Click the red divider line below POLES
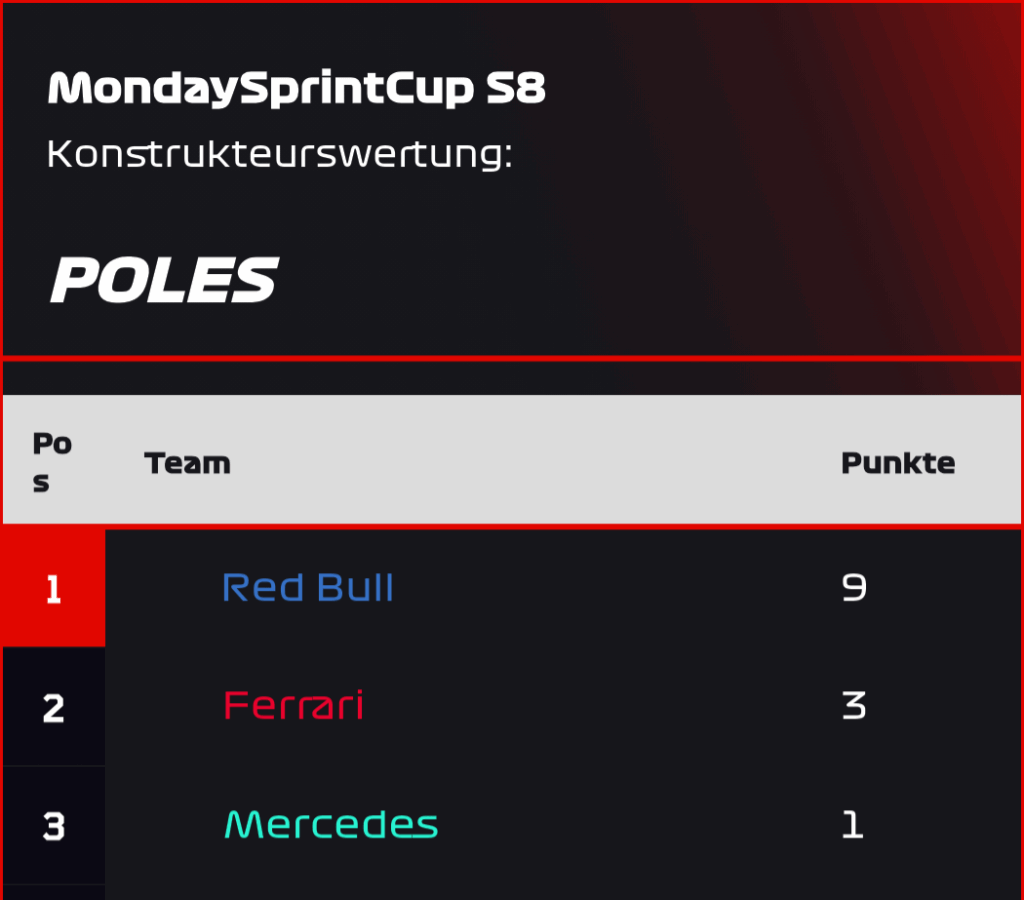Screen dimensions: 1024x900 (x=511, y=358)
